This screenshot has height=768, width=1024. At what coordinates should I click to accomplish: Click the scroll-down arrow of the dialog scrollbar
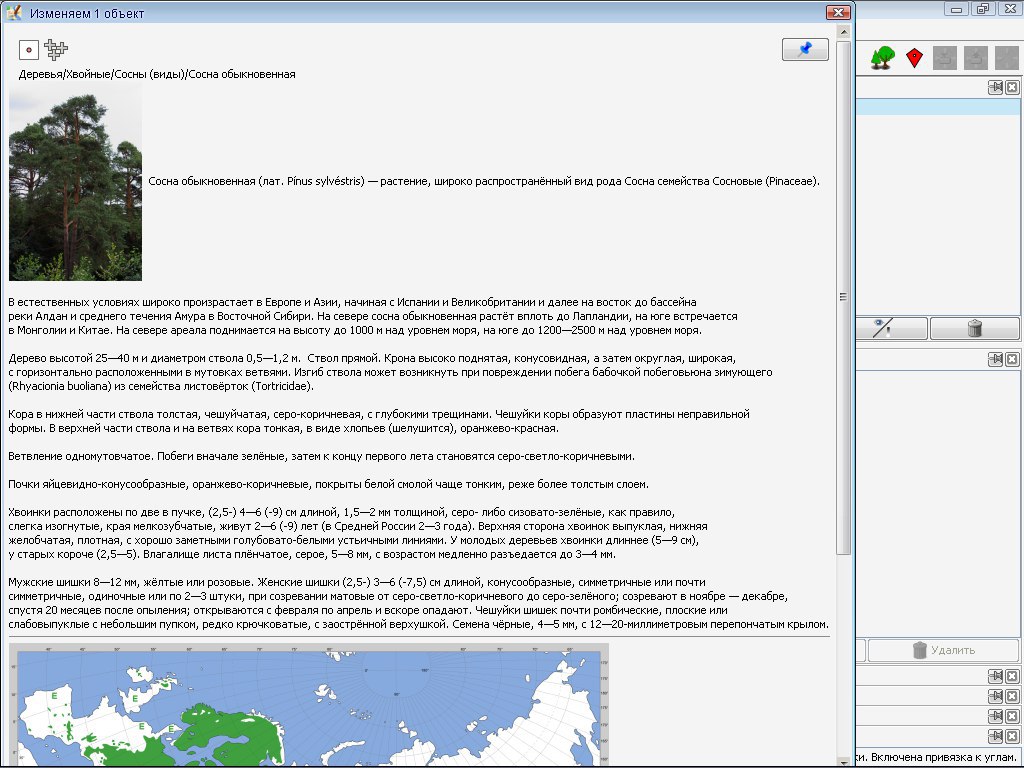[843, 761]
